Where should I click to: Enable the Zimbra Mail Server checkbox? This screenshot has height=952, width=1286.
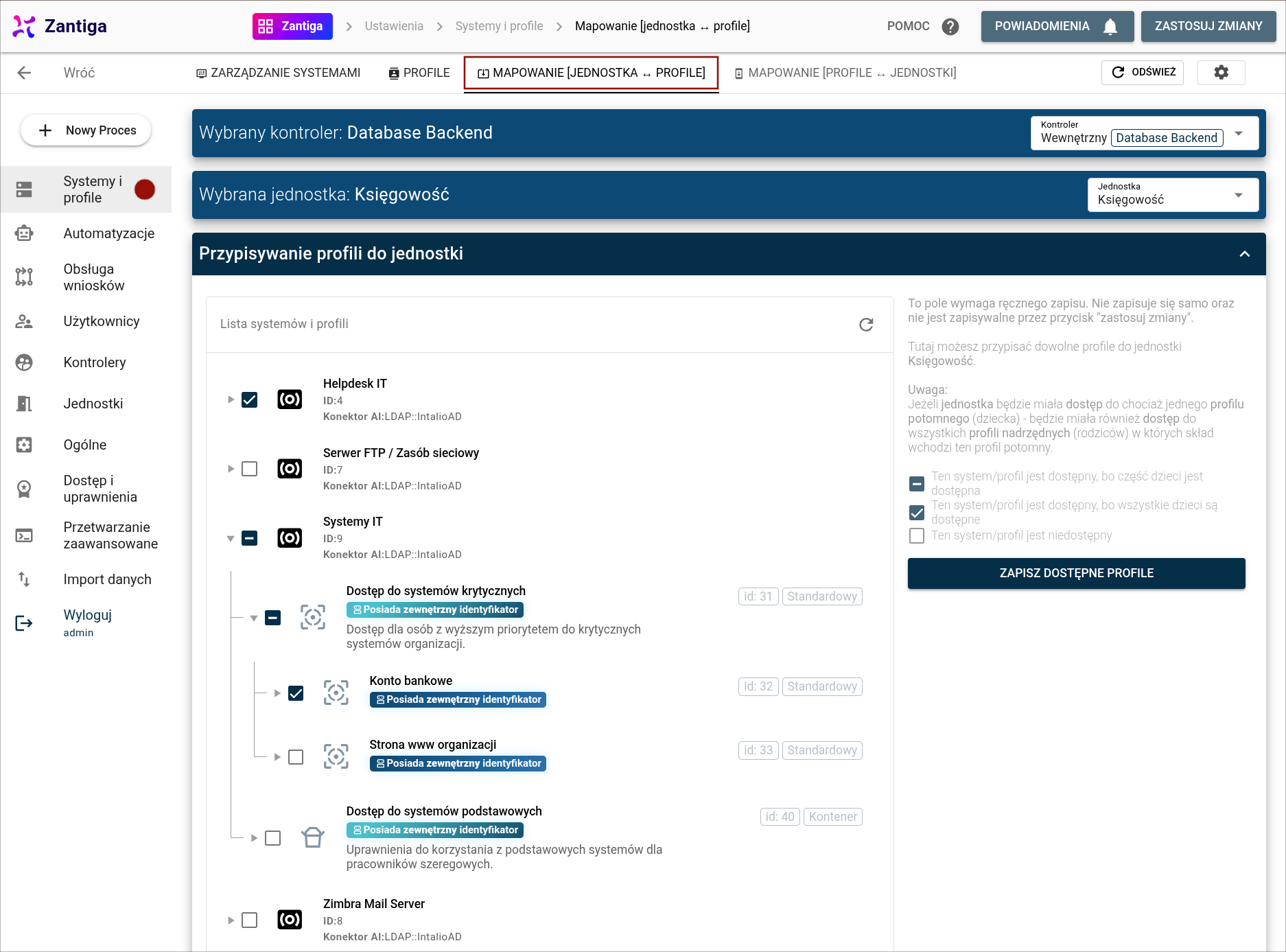pos(250,920)
